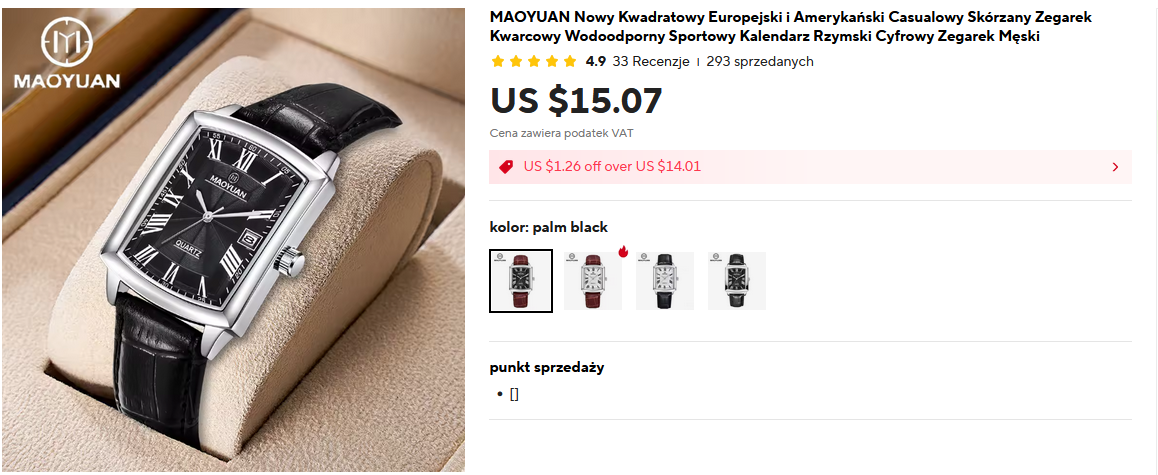Click the first yellow rating star
1158x475 pixels.
pyautogui.click(x=498, y=61)
